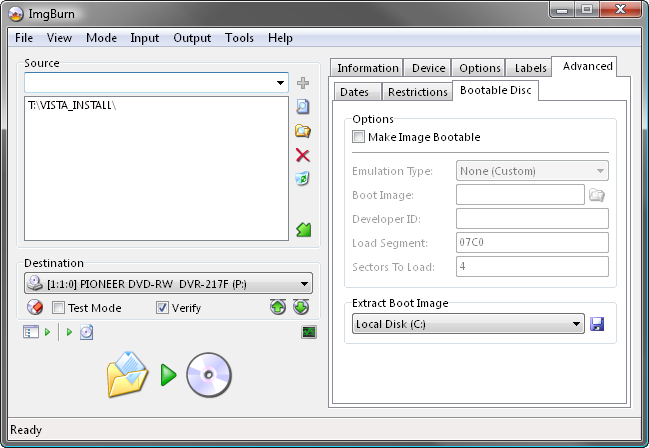
Task: Expand the Extract Boot Image drive dropdown
Action: [x=576, y=324]
